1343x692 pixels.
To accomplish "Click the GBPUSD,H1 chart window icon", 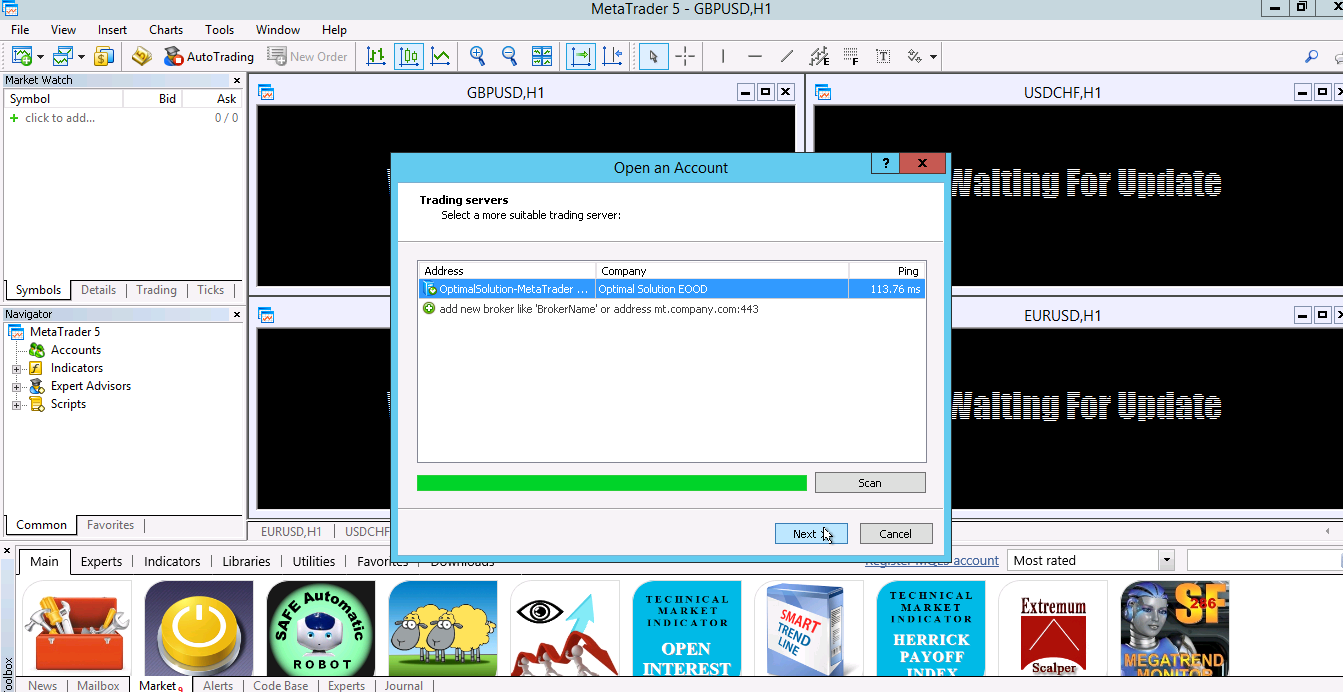I will (x=266, y=93).
